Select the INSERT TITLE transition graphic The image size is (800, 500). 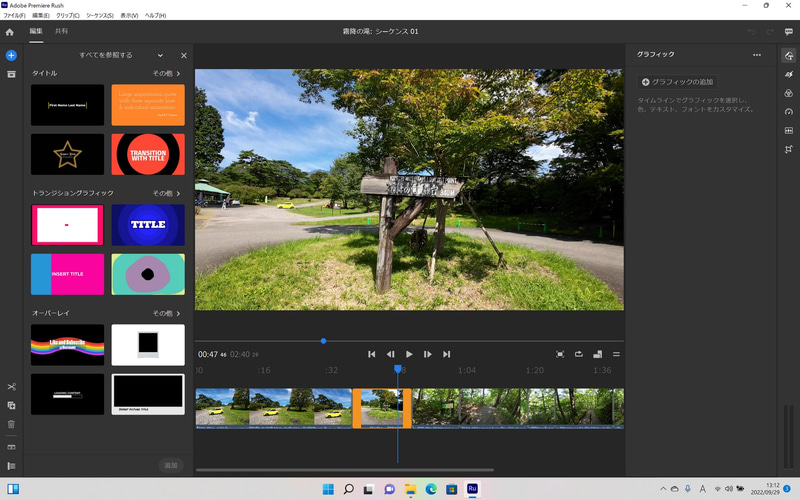(67, 274)
